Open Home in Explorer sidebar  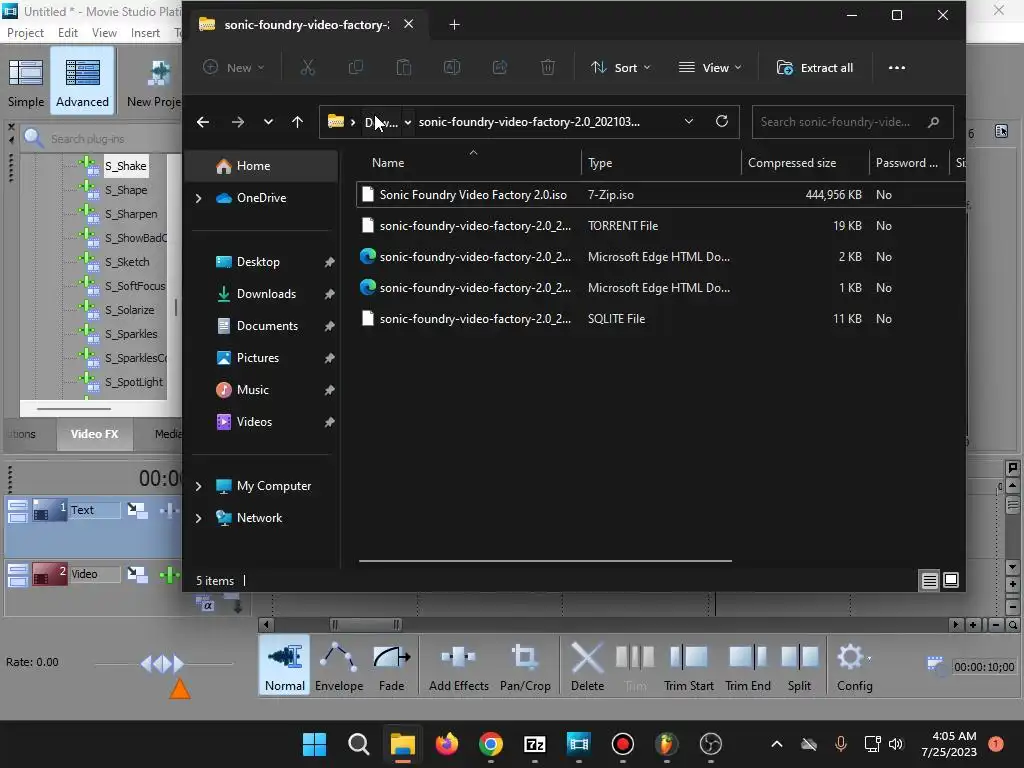point(261,166)
